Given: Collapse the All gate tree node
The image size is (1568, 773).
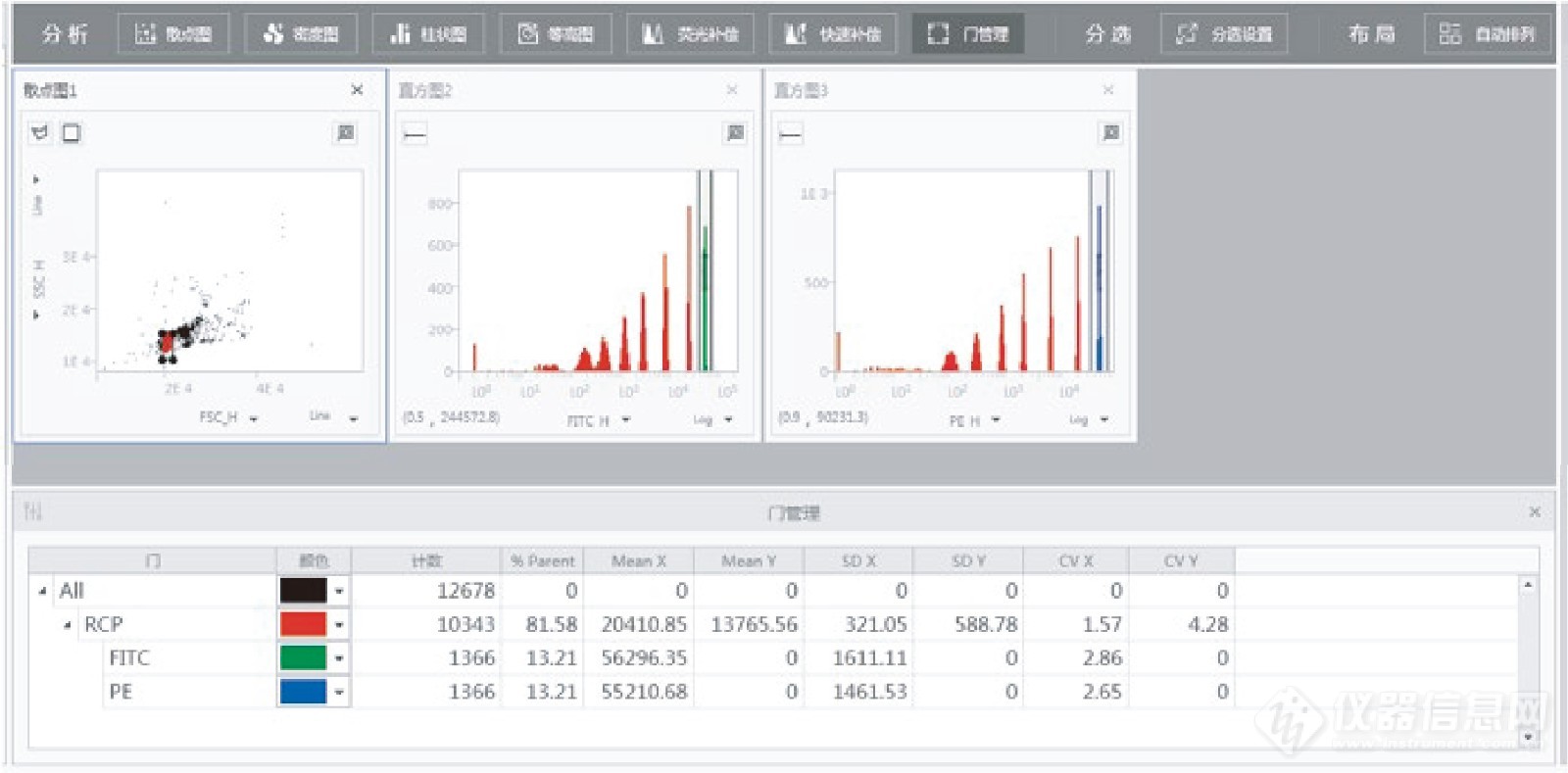Looking at the screenshot, I should coord(42,591).
